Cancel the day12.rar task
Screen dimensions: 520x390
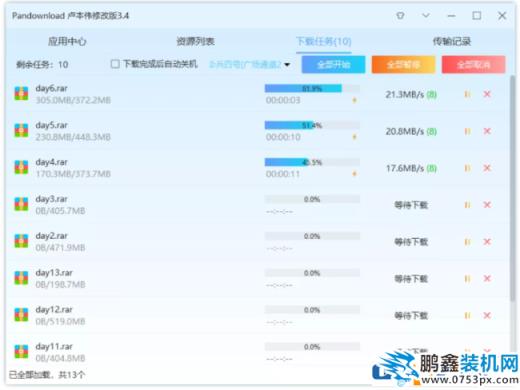pos(487,315)
